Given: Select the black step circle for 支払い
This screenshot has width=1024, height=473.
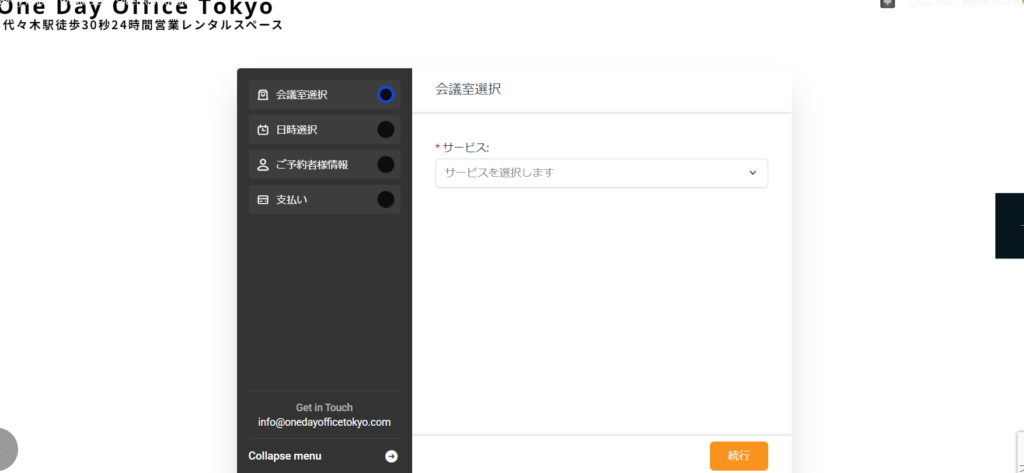Looking at the screenshot, I should 385,200.
